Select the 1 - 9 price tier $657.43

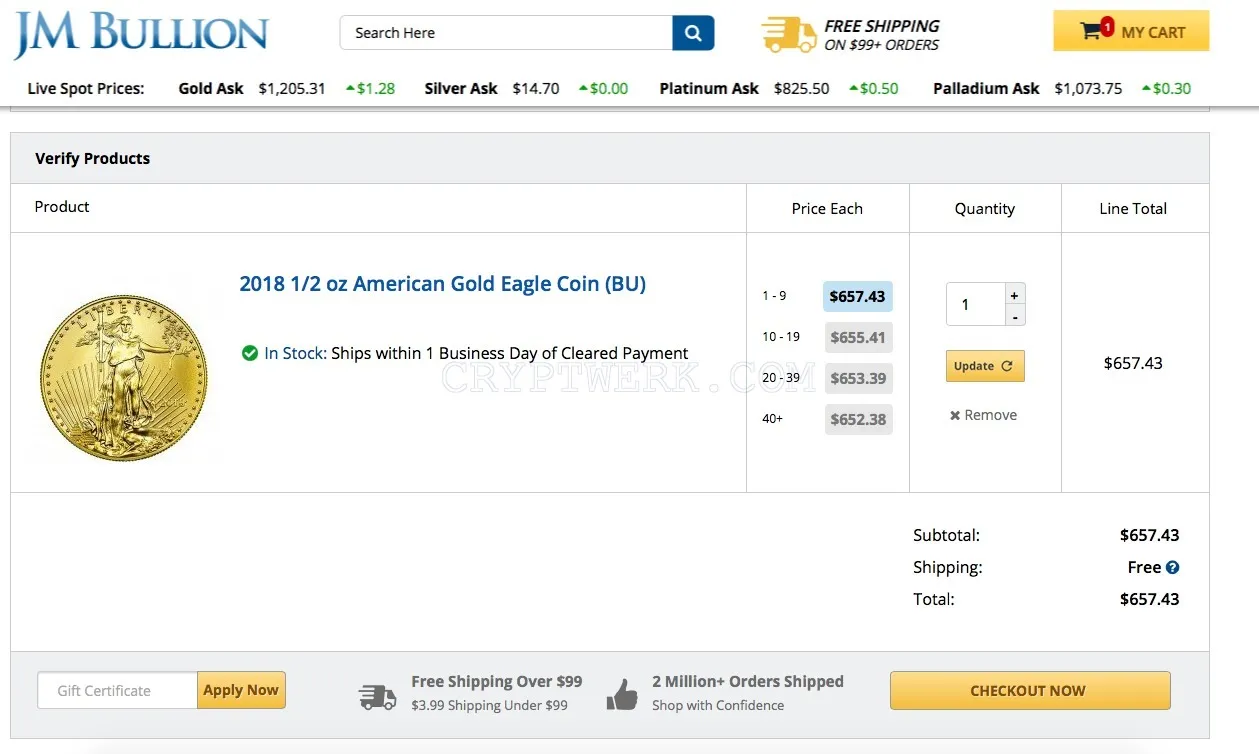pos(857,297)
